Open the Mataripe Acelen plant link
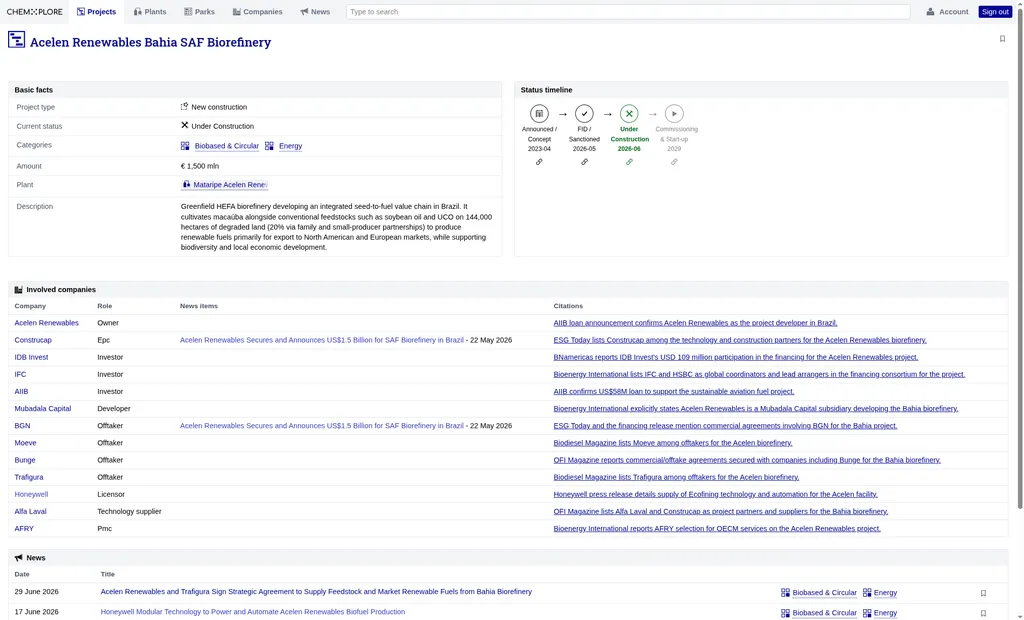Image resolution: width=1024 pixels, height=620 pixels. [x=225, y=185]
